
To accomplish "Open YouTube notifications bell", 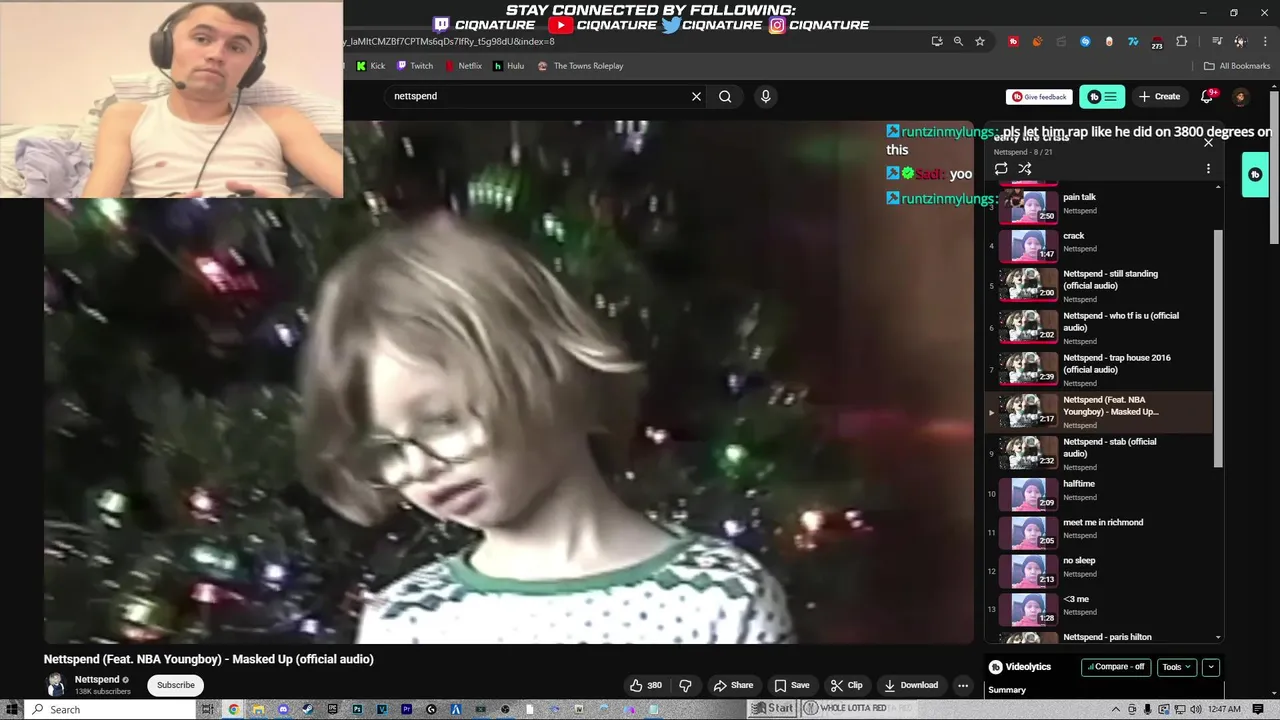I will (x=1207, y=96).
